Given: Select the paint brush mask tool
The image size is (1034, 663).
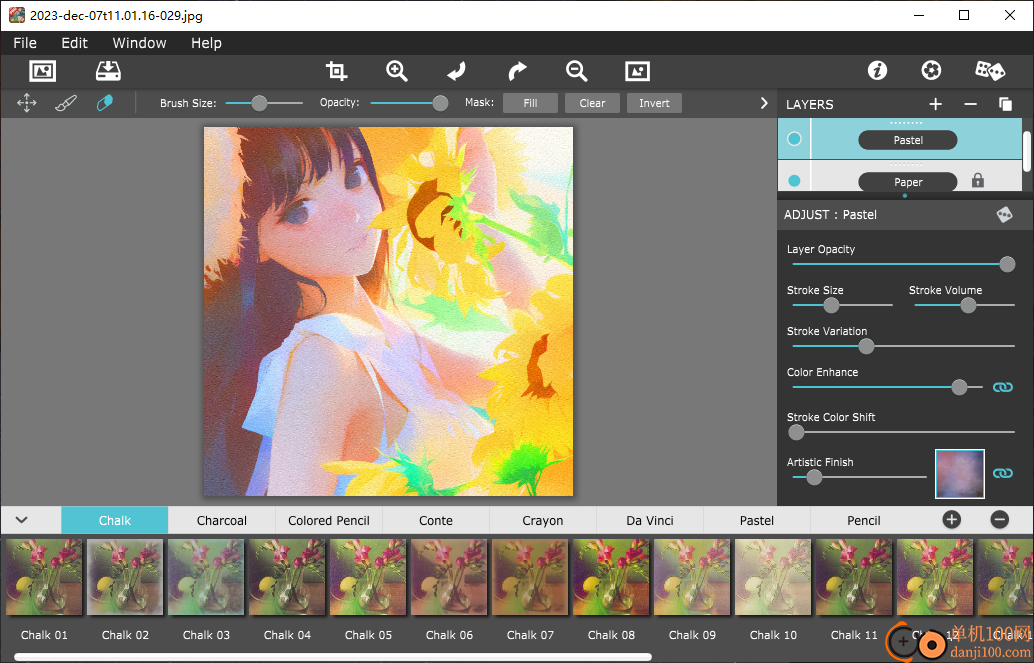Looking at the screenshot, I should [65, 103].
